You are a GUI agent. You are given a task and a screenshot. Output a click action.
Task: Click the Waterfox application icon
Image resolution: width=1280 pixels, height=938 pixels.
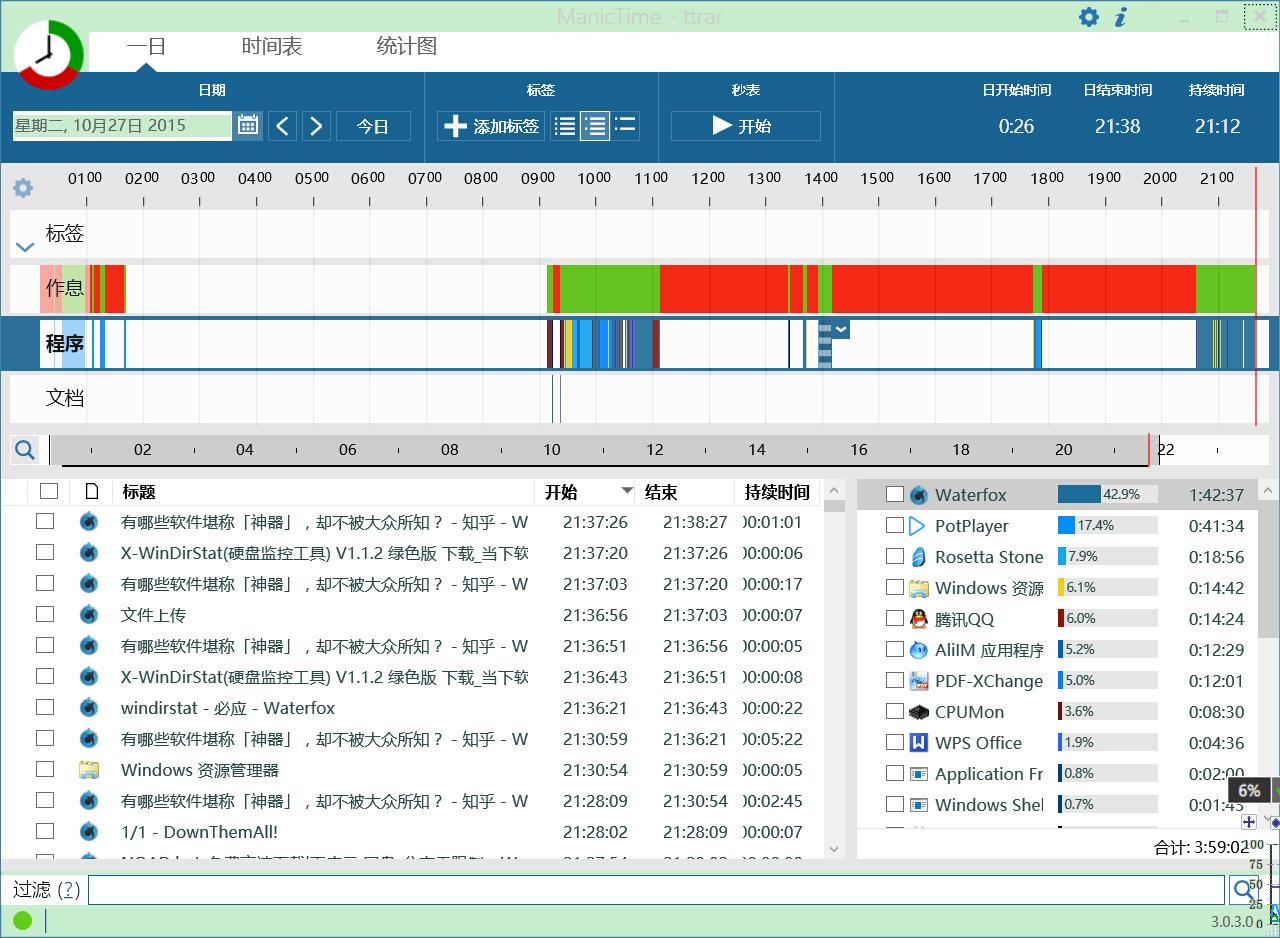tap(919, 495)
